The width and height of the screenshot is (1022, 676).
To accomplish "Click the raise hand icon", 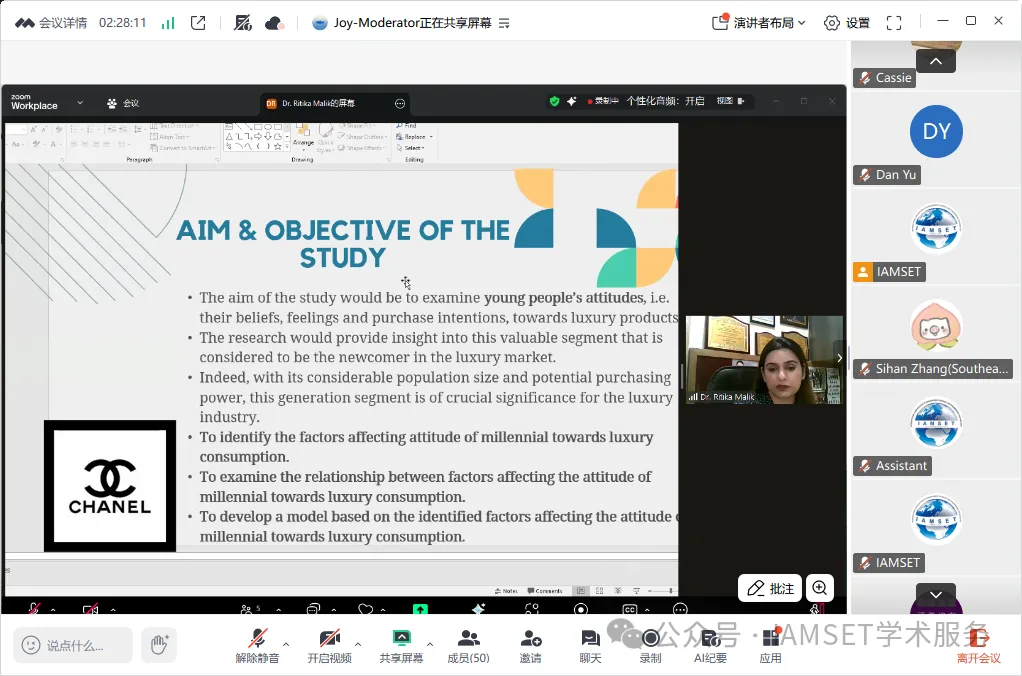I will tap(159, 645).
